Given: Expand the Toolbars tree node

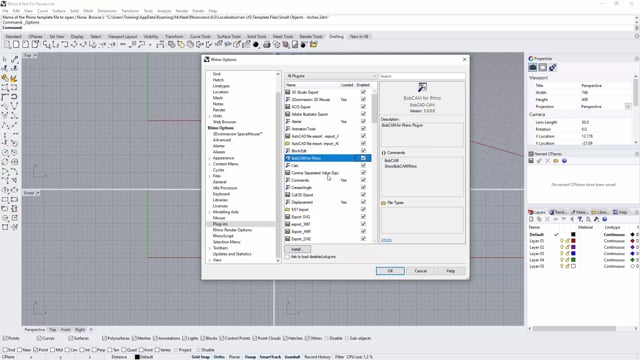Looking at the screenshot, I should click(210, 248).
